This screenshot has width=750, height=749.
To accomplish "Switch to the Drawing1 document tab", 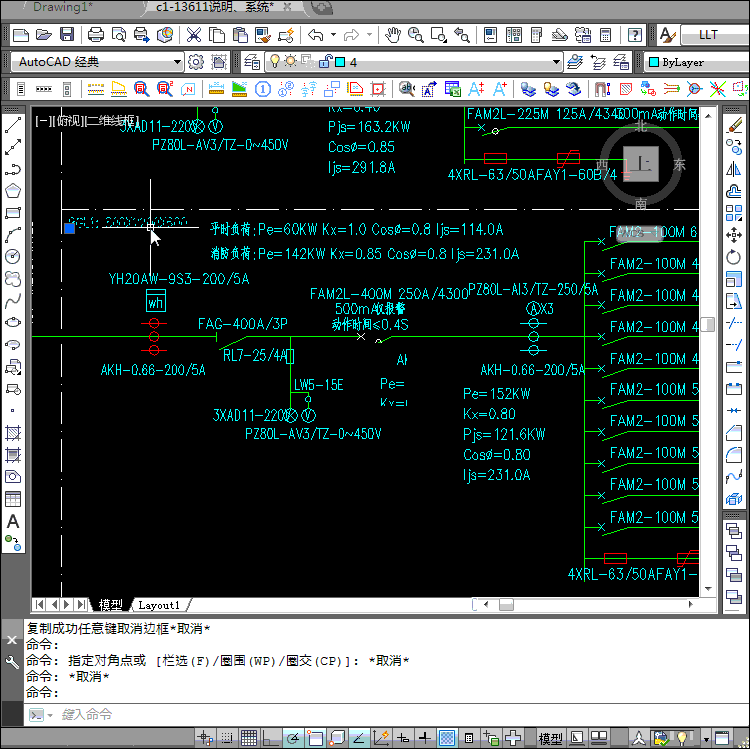I will coord(62,7).
